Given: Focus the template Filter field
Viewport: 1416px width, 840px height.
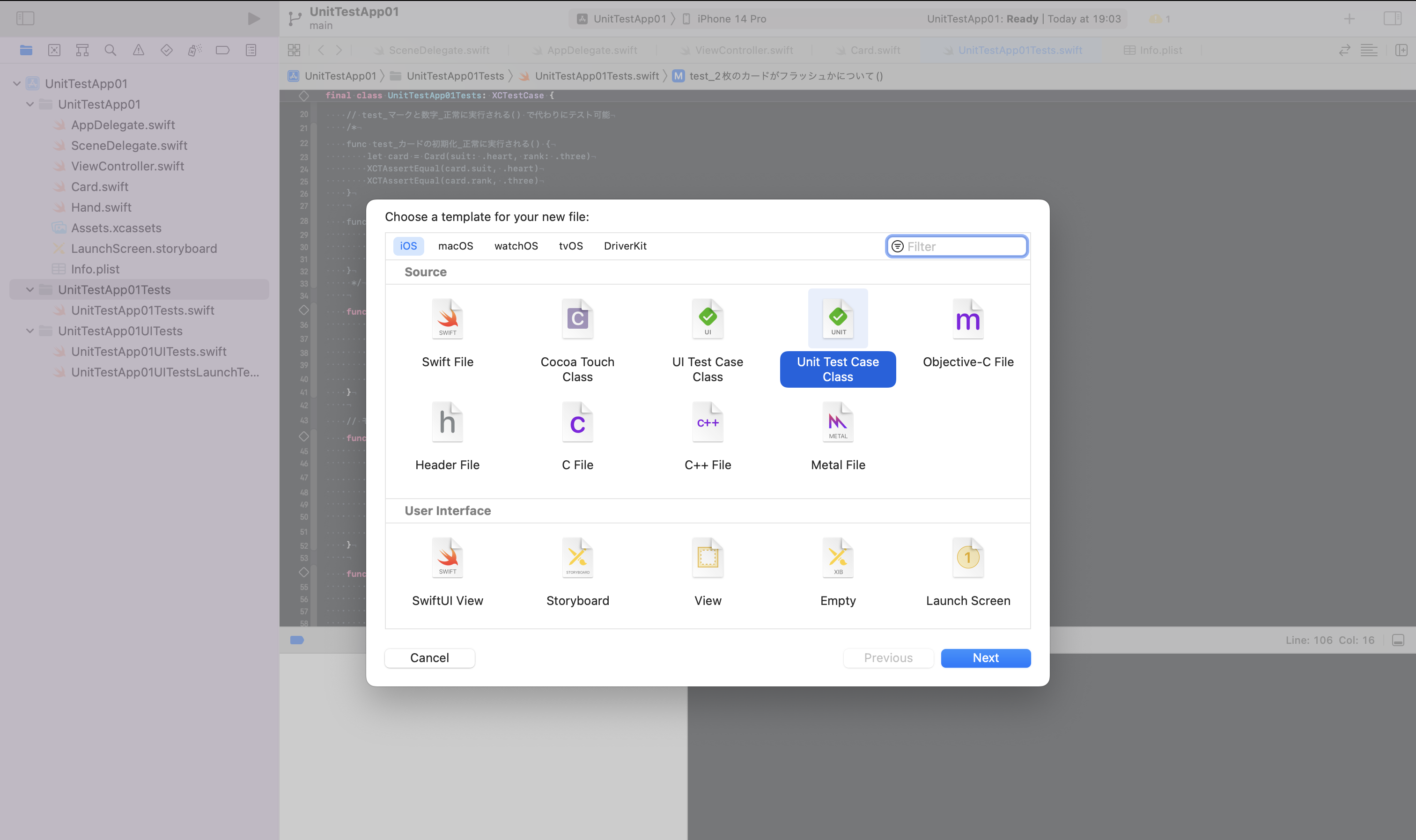Looking at the screenshot, I should 957,246.
